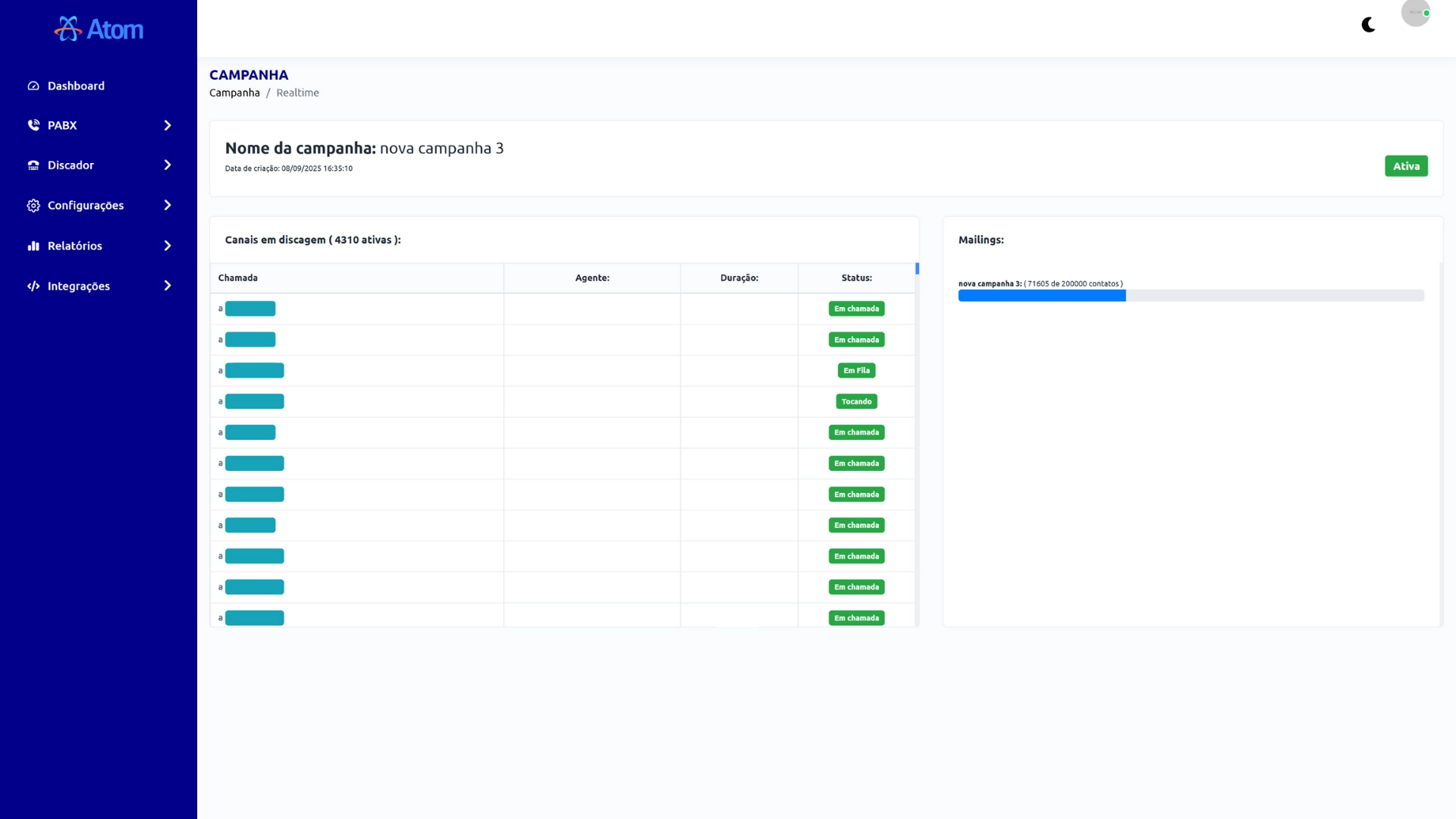Open the user avatar in top right

[x=1415, y=13]
